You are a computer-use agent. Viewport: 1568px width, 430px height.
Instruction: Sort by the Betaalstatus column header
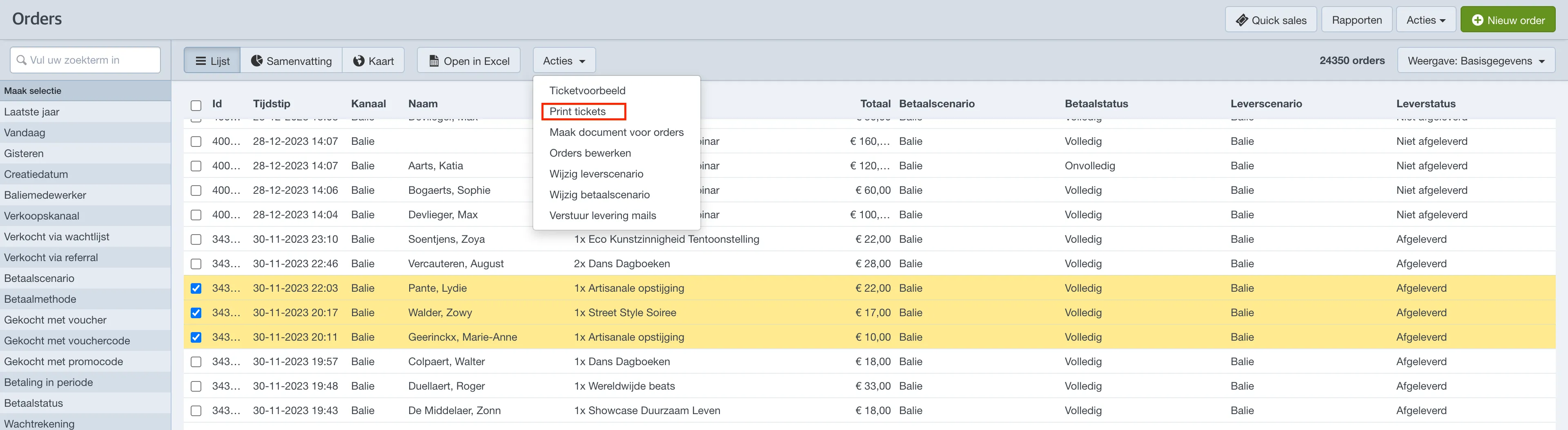(1096, 104)
